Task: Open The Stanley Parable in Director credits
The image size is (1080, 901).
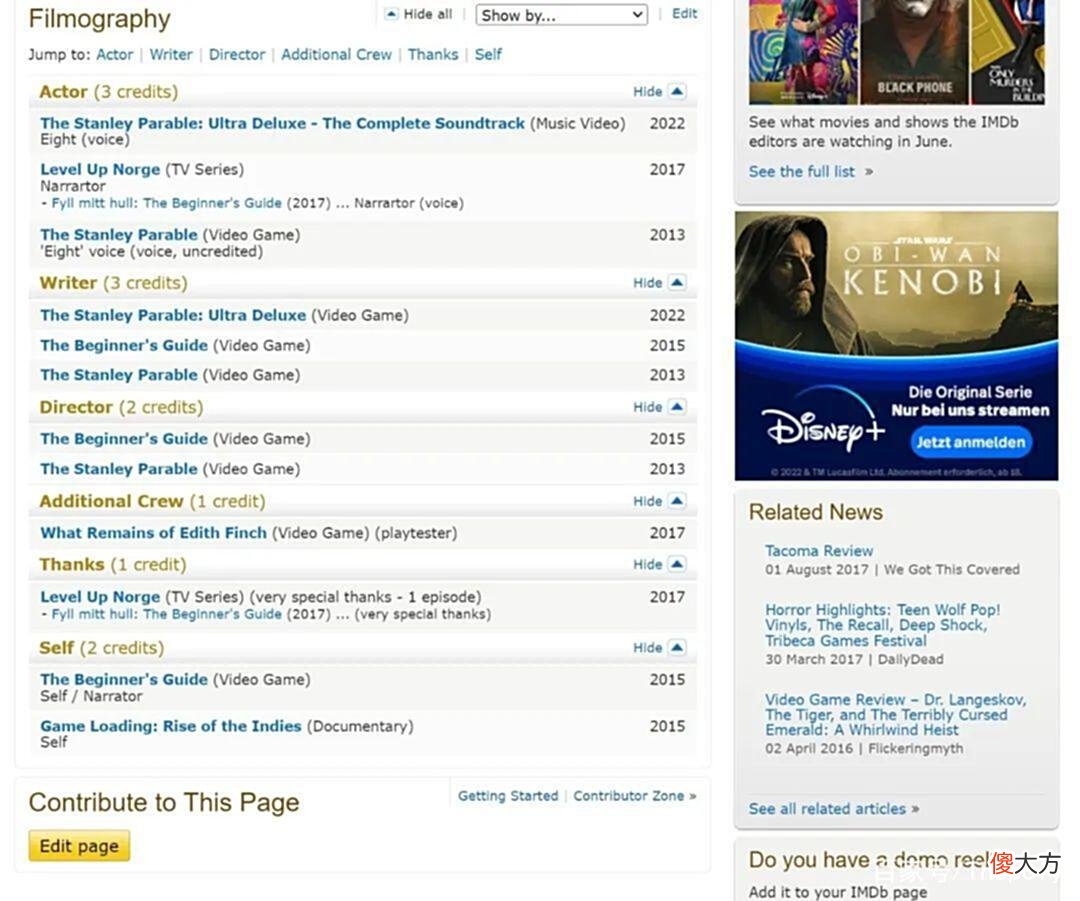Action: point(118,469)
